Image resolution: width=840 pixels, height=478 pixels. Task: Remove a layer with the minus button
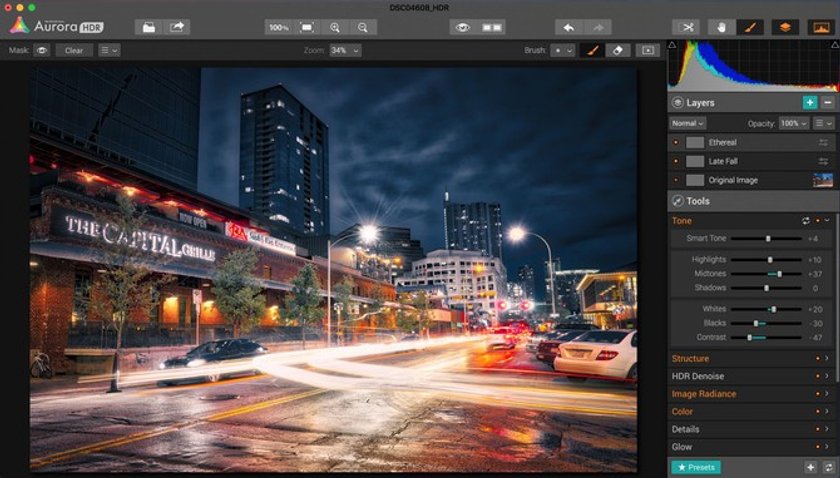[828, 102]
